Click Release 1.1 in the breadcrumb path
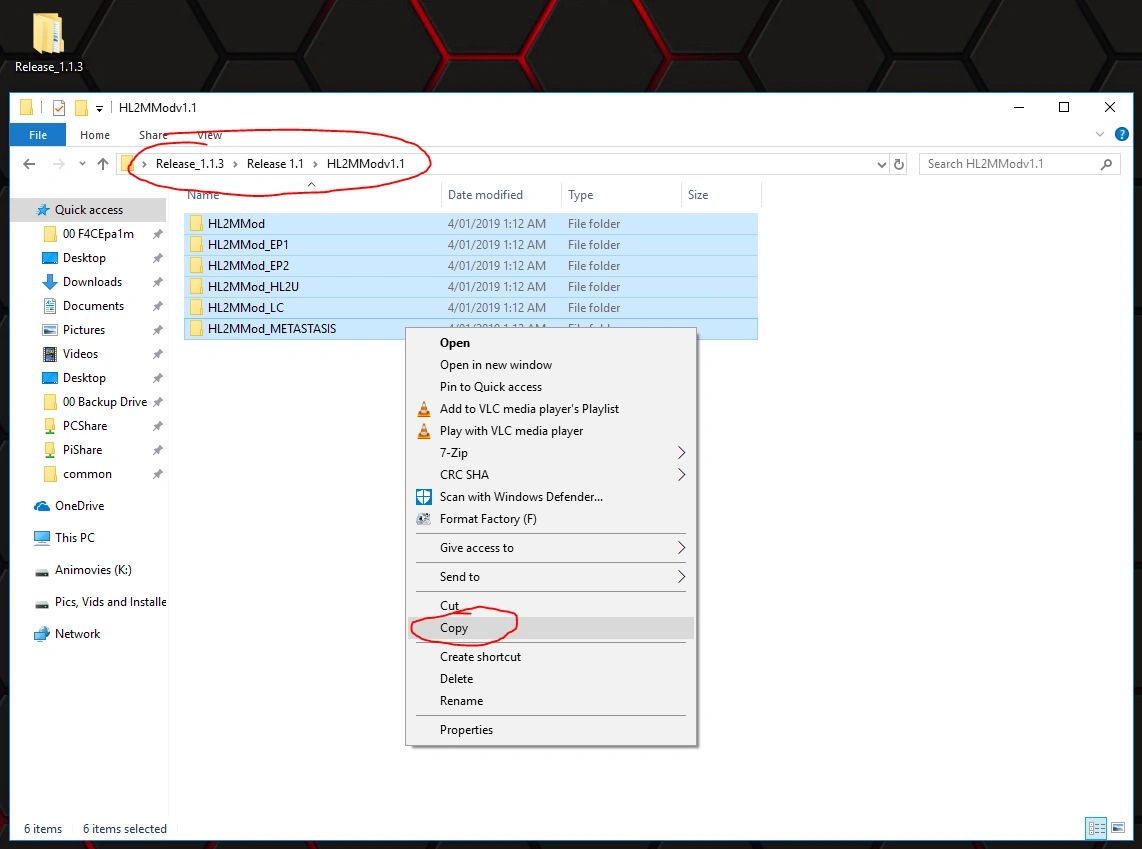The image size is (1142, 849). (x=275, y=164)
